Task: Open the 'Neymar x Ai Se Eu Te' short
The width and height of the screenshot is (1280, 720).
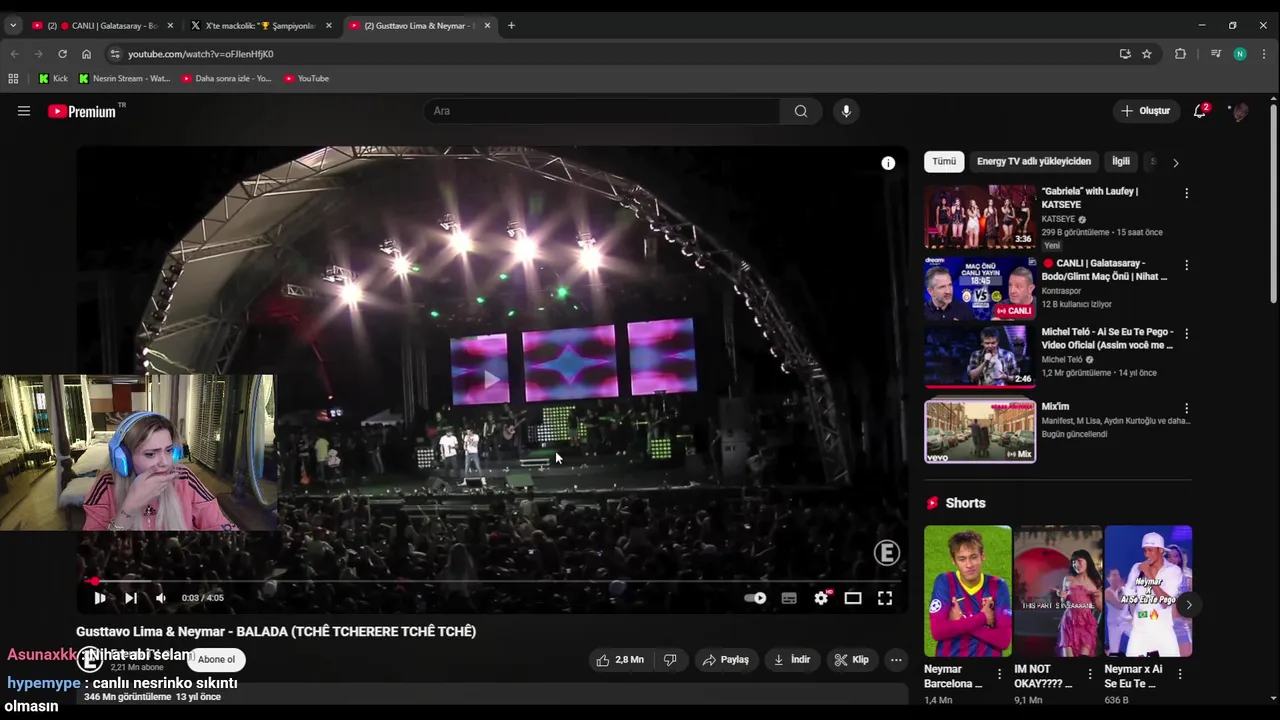Action: [1148, 591]
